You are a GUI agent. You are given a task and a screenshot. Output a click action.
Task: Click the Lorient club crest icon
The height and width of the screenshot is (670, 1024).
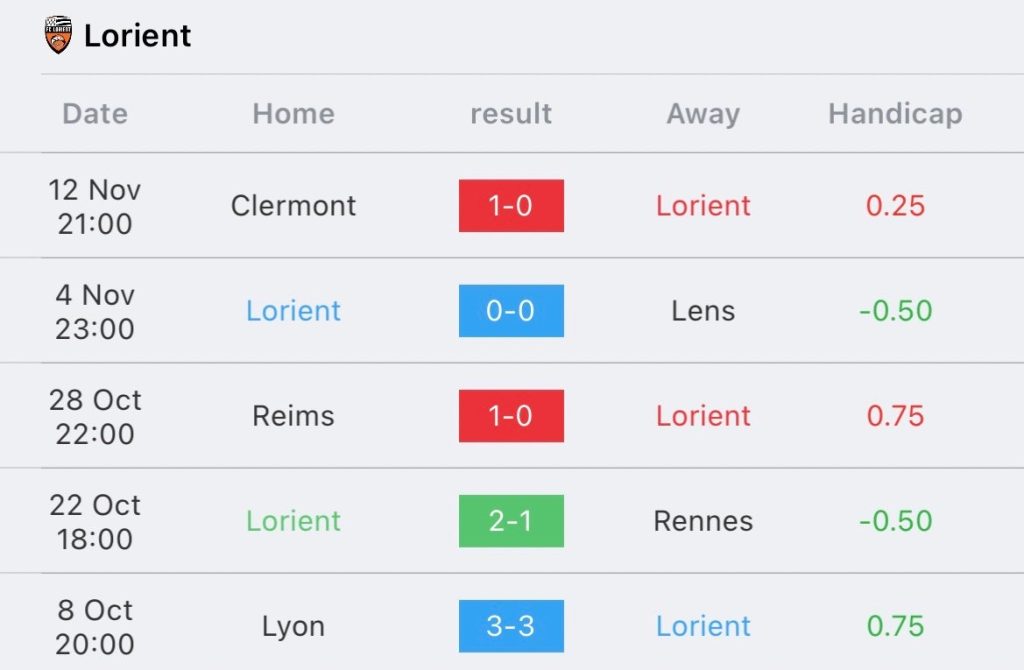point(57,35)
